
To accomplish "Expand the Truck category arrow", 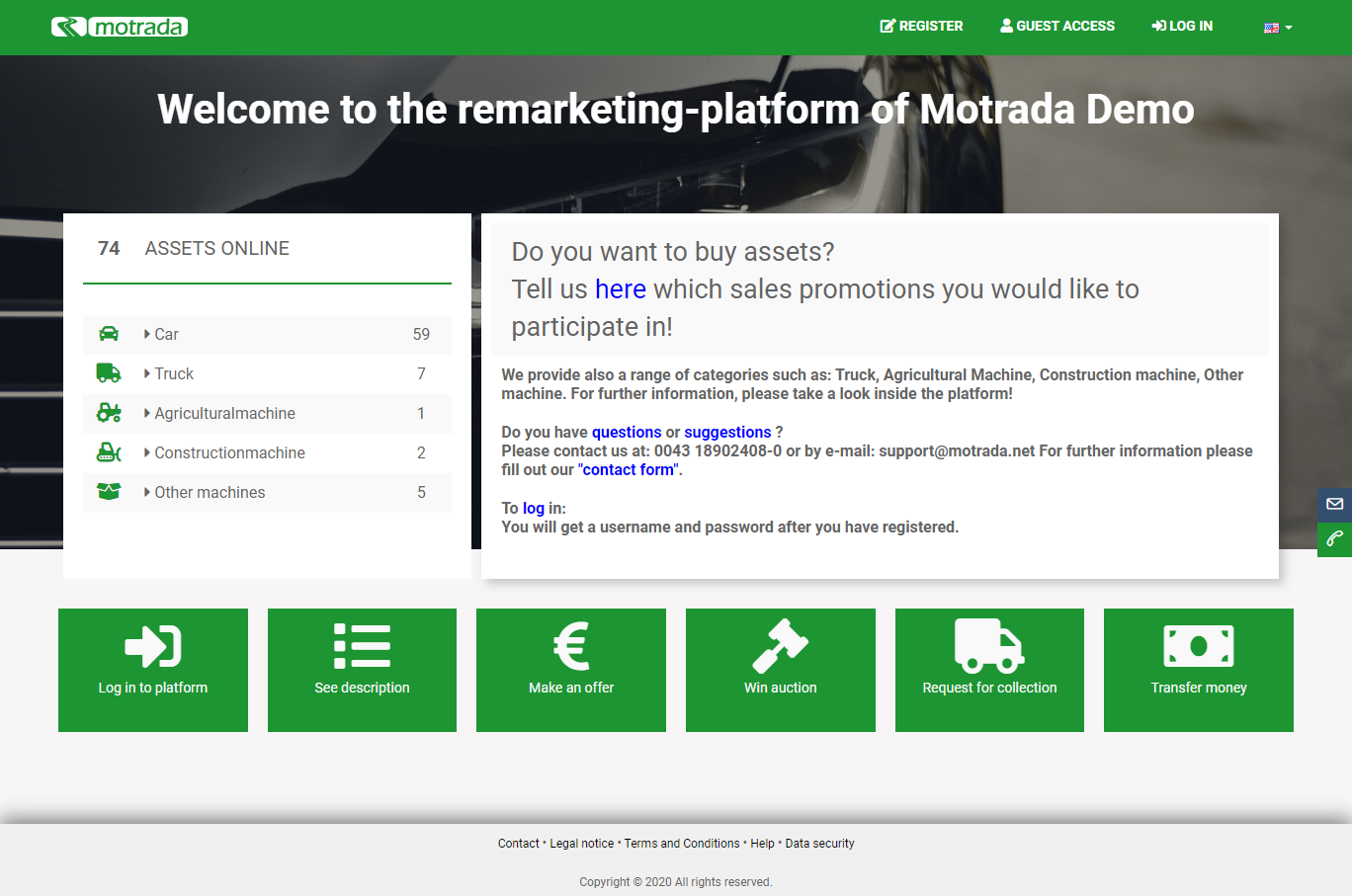I will tap(147, 373).
